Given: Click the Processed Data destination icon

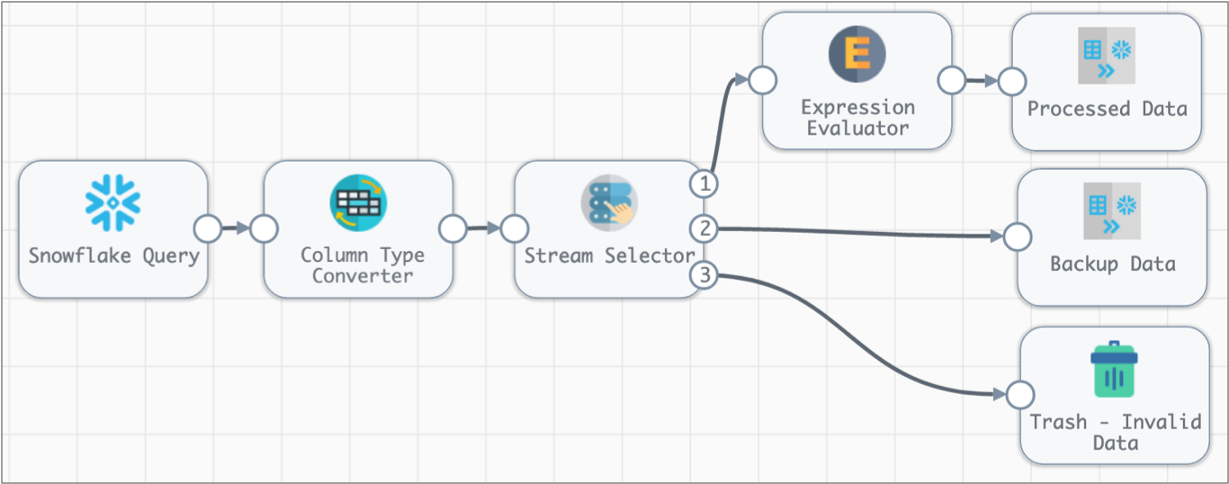Looking at the screenshot, I should (x=1106, y=60).
